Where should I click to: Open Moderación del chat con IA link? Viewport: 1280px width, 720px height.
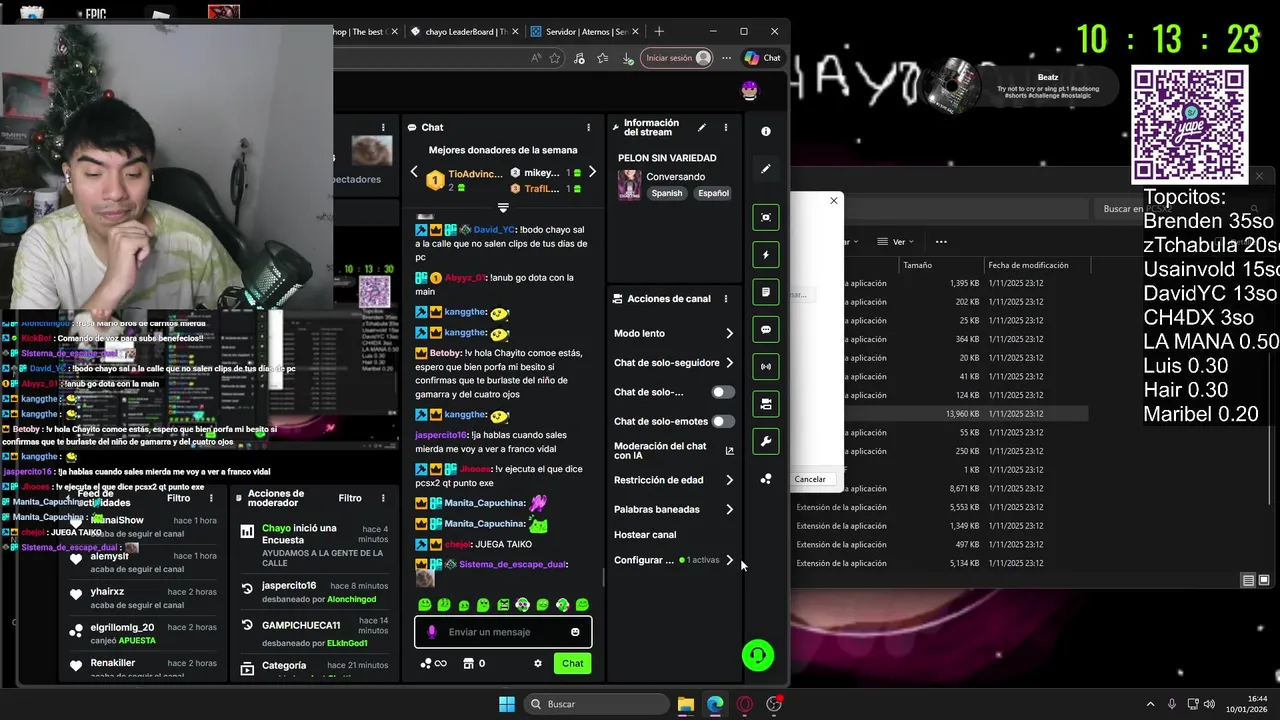pyautogui.click(x=674, y=451)
